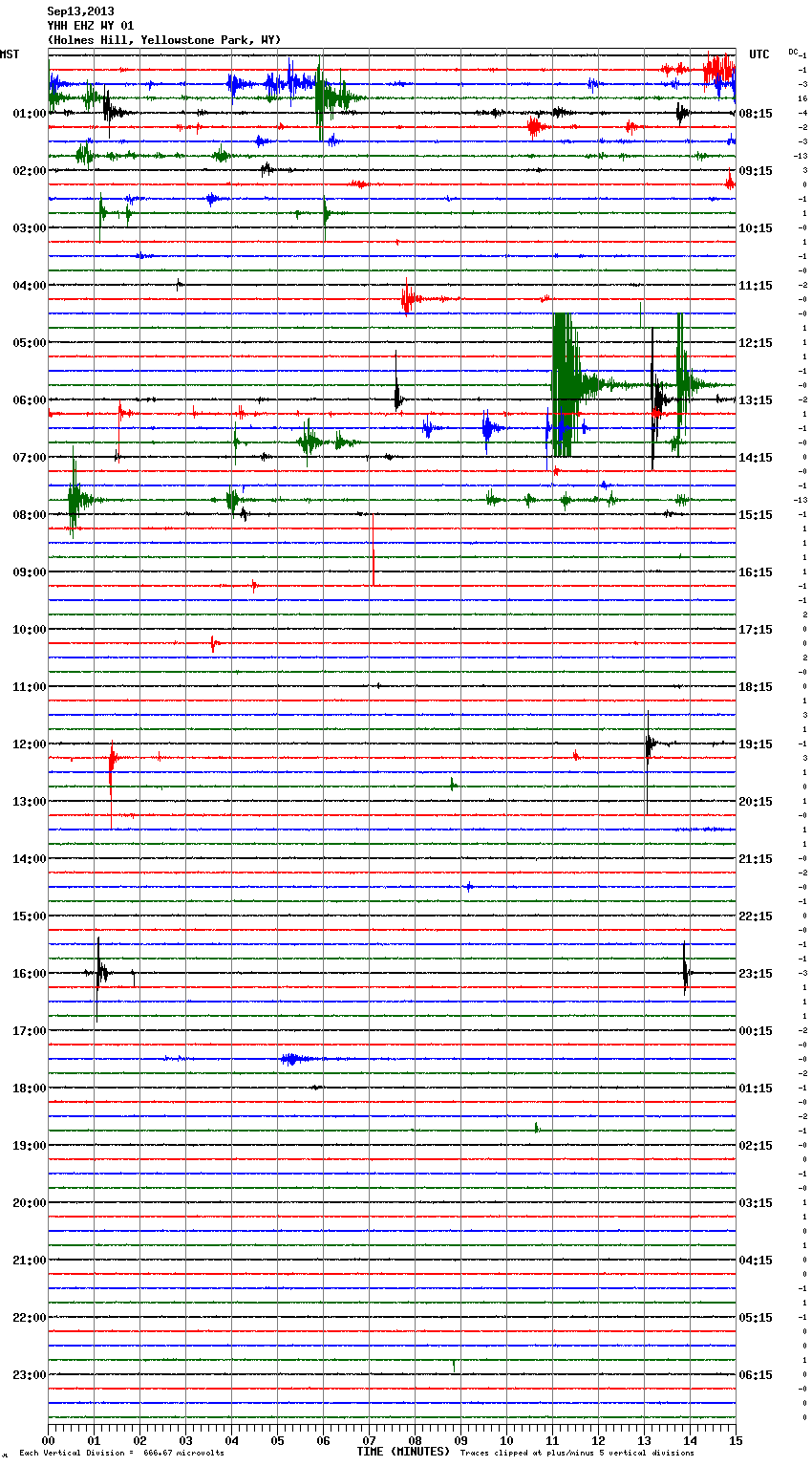Image resolution: width=812 pixels, height=1466 pixels.
Task: Click minute tick 08 on the bottom axis
Action: pos(415,1440)
